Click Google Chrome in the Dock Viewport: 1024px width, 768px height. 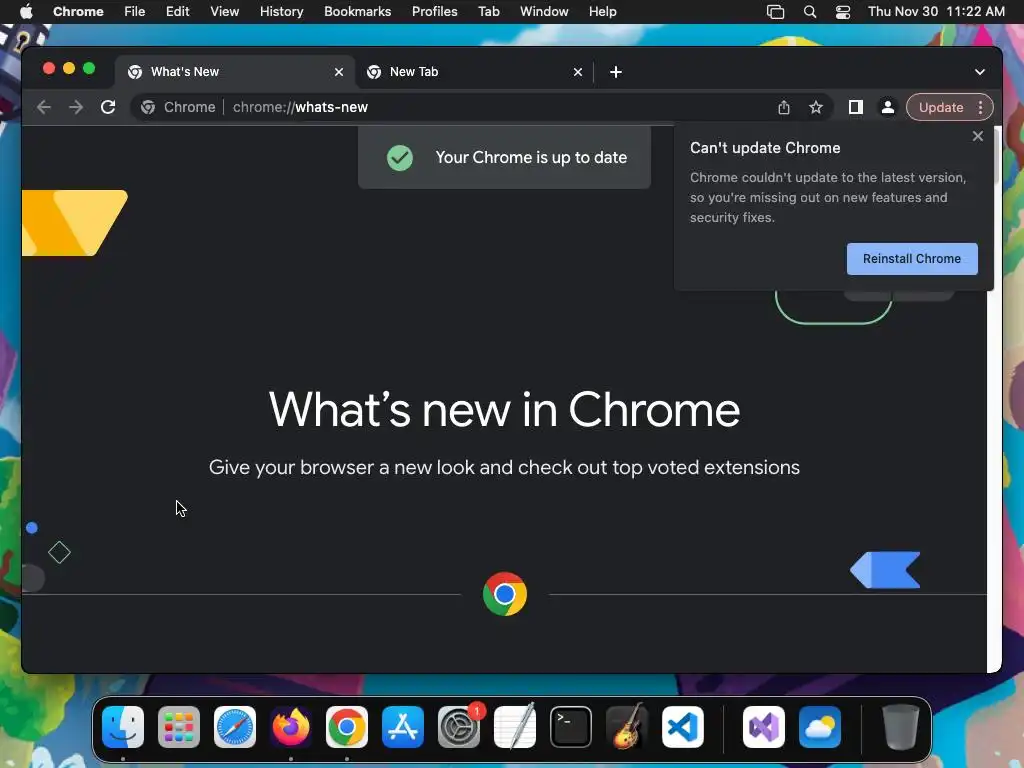(x=347, y=726)
